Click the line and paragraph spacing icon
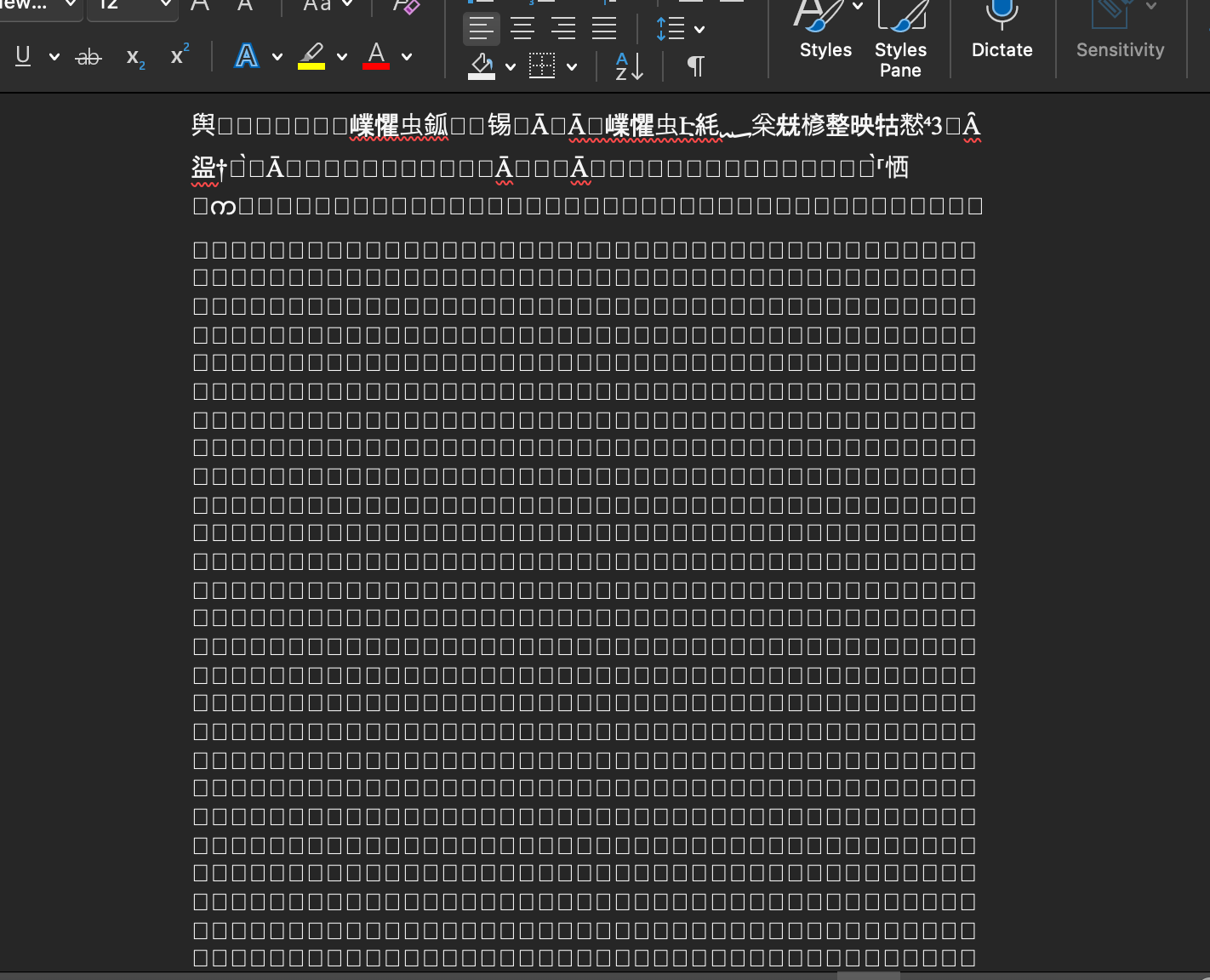The image size is (1210, 980). pyautogui.click(x=671, y=29)
